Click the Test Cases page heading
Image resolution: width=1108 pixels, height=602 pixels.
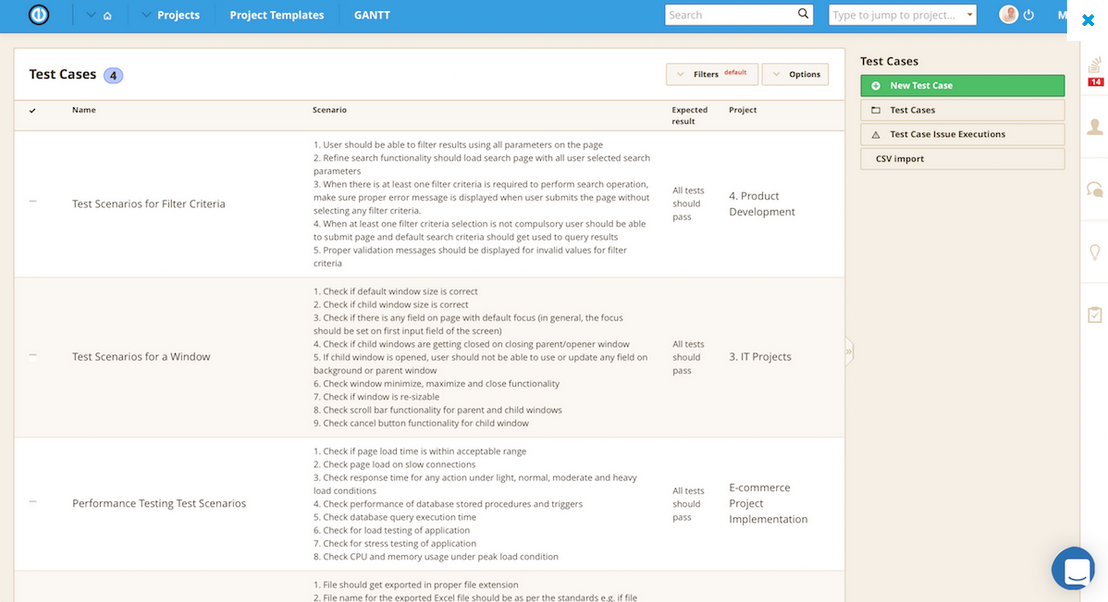pyautogui.click(x=62, y=74)
